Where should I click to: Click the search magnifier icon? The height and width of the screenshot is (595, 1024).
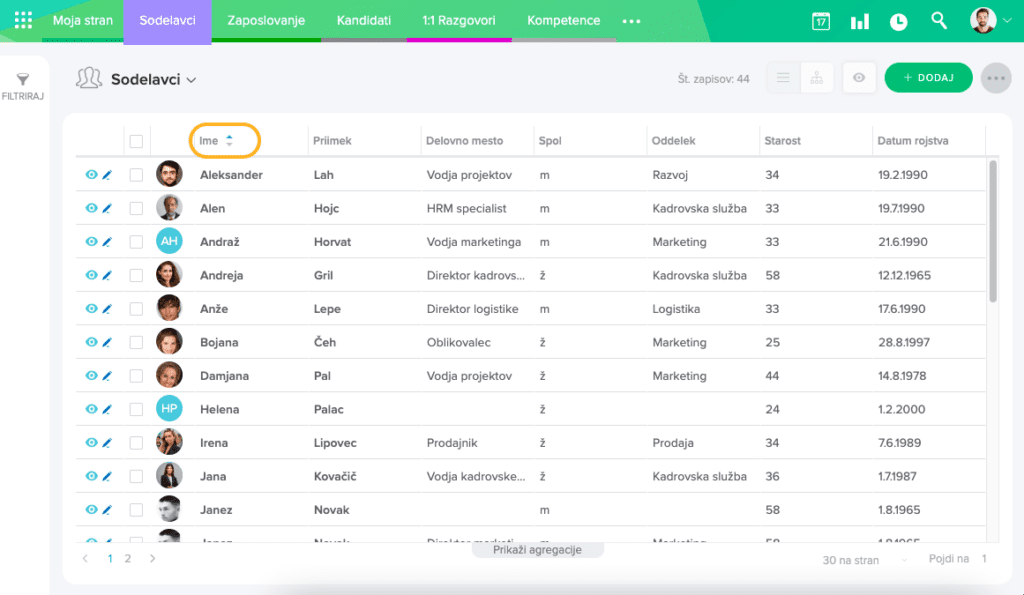[938, 21]
